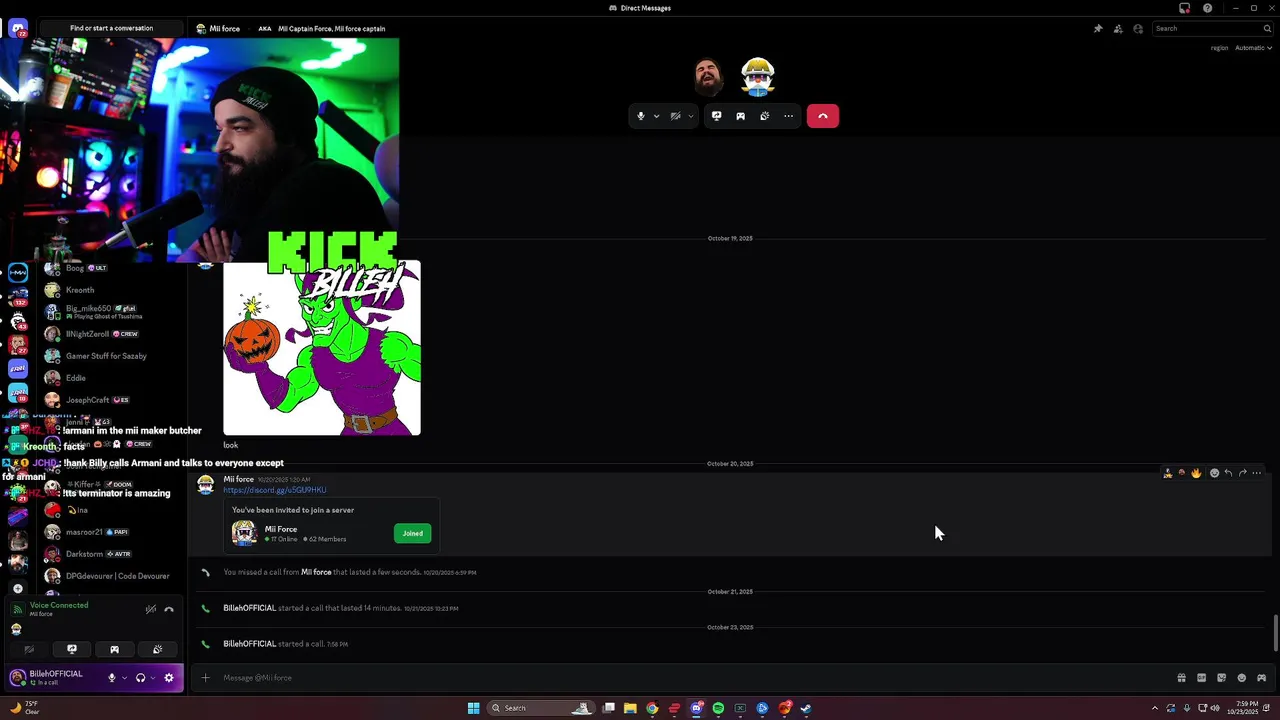Hang up with the red disconnect button
This screenshot has width=1280, height=720.
pos(823,116)
